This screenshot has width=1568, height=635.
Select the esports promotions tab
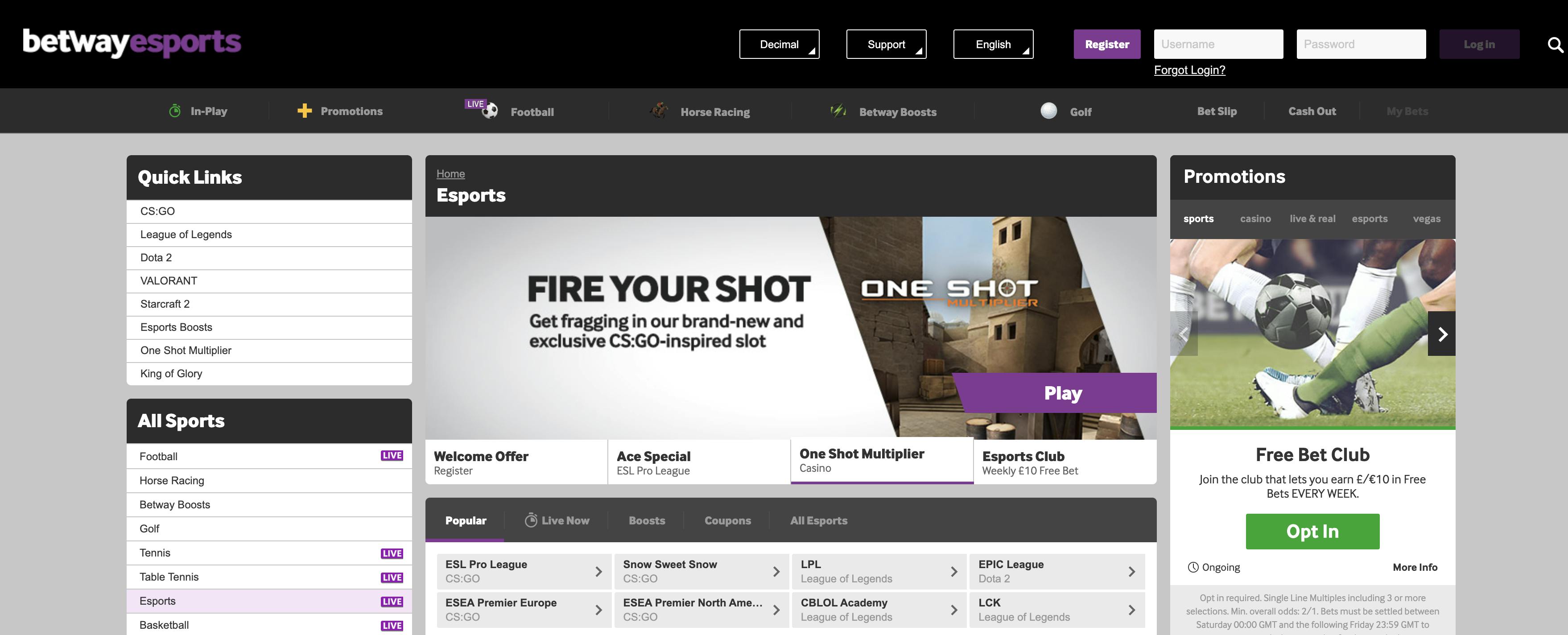click(1370, 219)
